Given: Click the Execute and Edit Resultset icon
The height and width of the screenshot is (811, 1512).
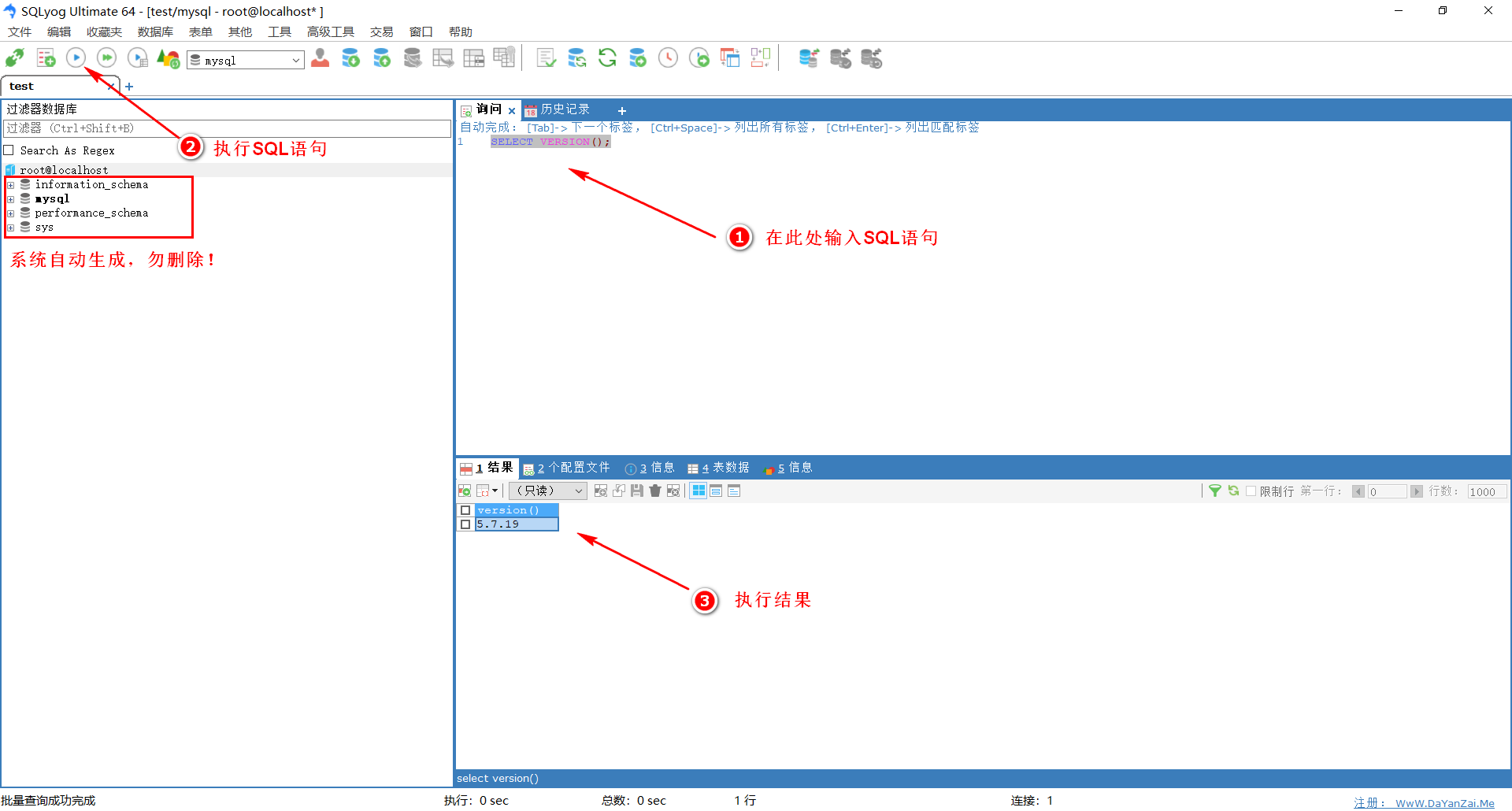Looking at the screenshot, I should (138, 58).
